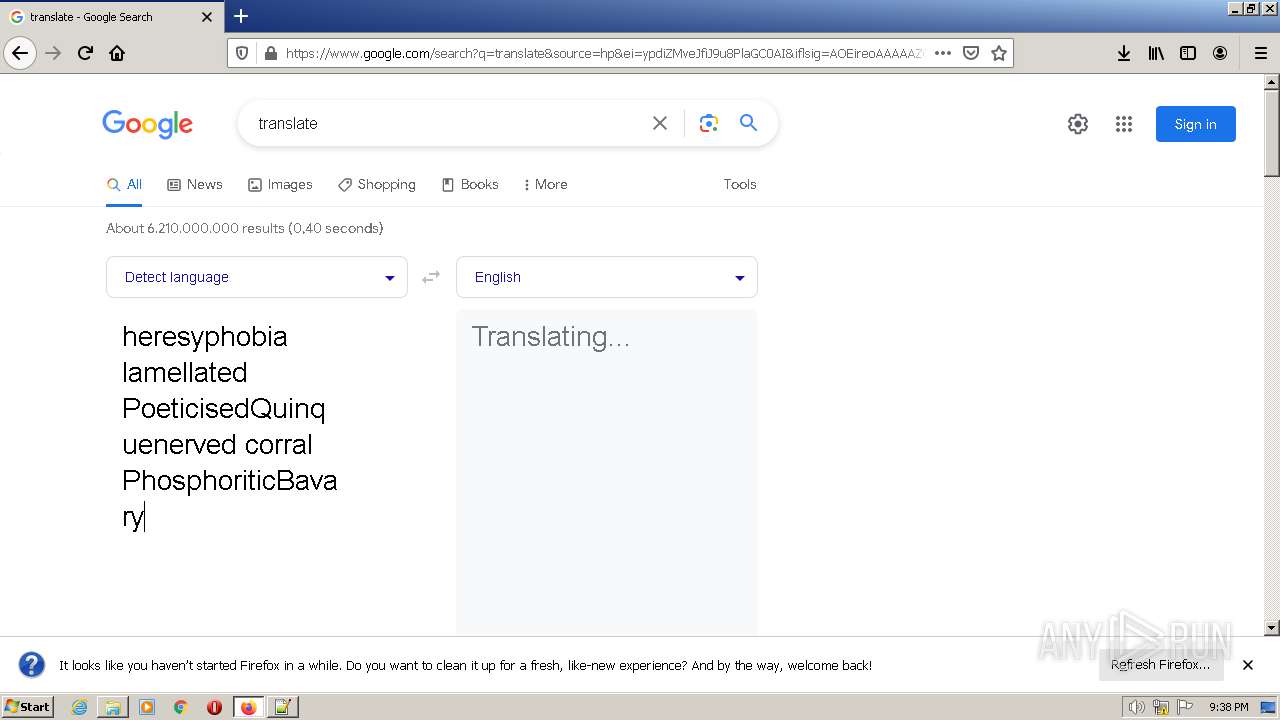Open the volume control in system tray

pos(1136,707)
